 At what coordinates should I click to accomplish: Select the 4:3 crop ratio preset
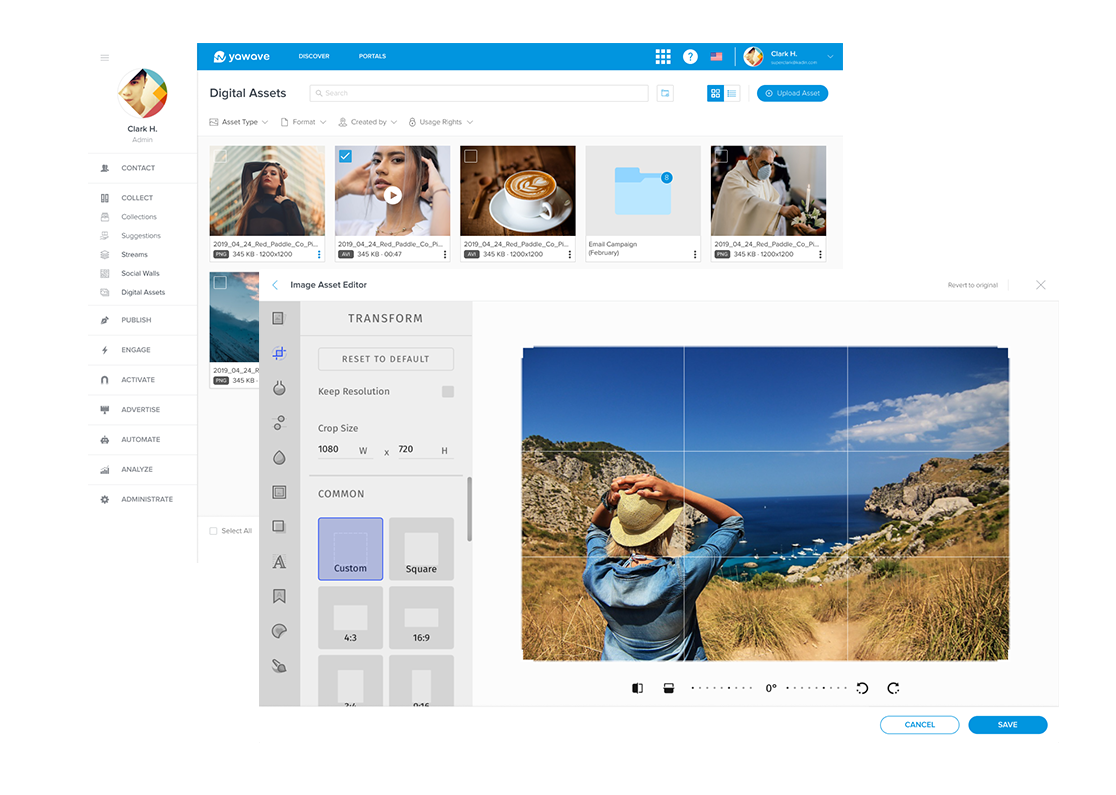pyautogui.click(x=350, y=618)
